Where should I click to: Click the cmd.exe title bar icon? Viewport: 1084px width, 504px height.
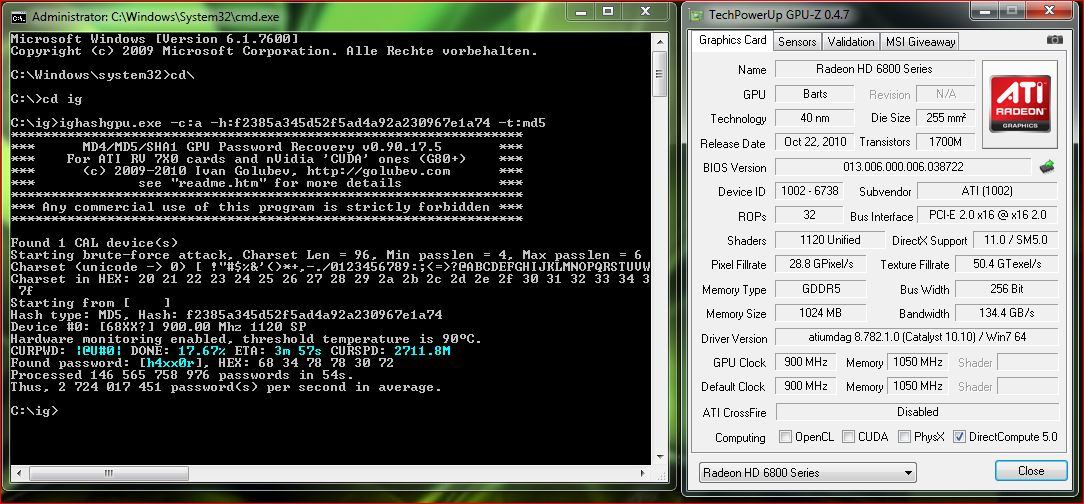21,15
